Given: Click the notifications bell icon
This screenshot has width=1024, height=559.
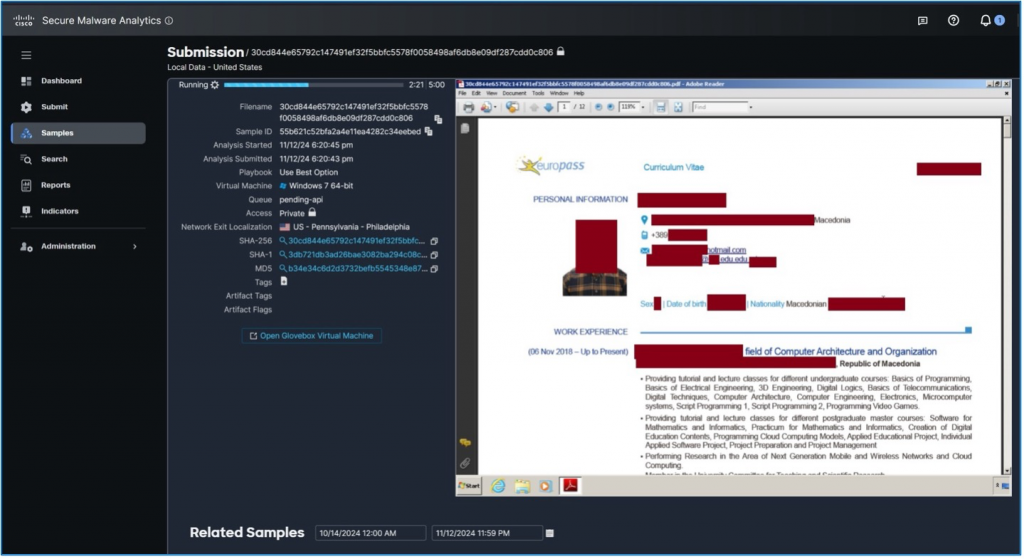Looking at the screenshot, I should (x=984, y=20).
